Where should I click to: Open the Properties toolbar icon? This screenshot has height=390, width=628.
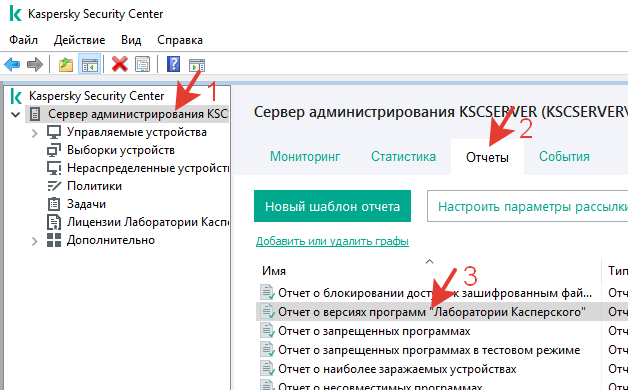pyautogui.click(x=143, y=64)
